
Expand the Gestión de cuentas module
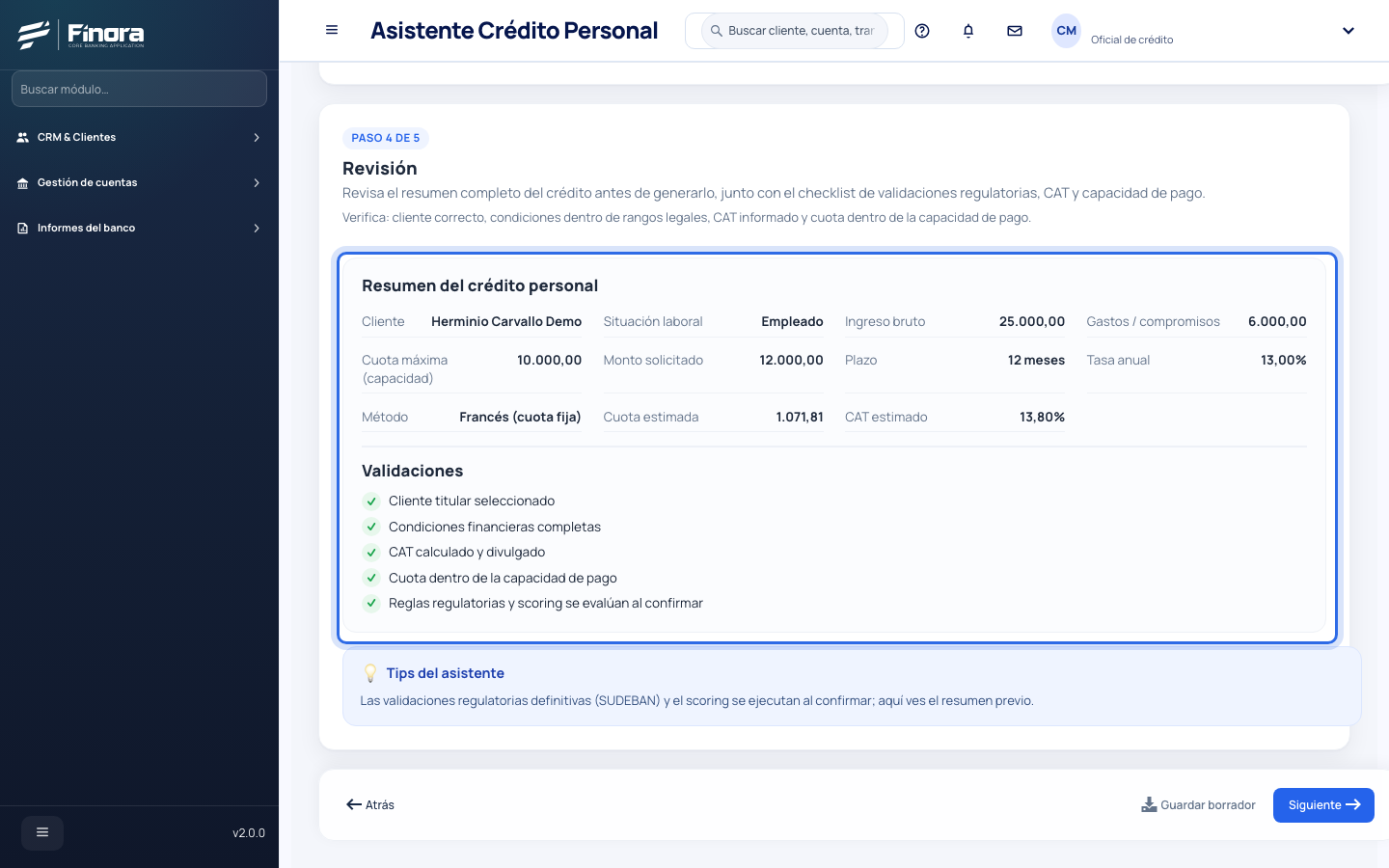[139, 182]
